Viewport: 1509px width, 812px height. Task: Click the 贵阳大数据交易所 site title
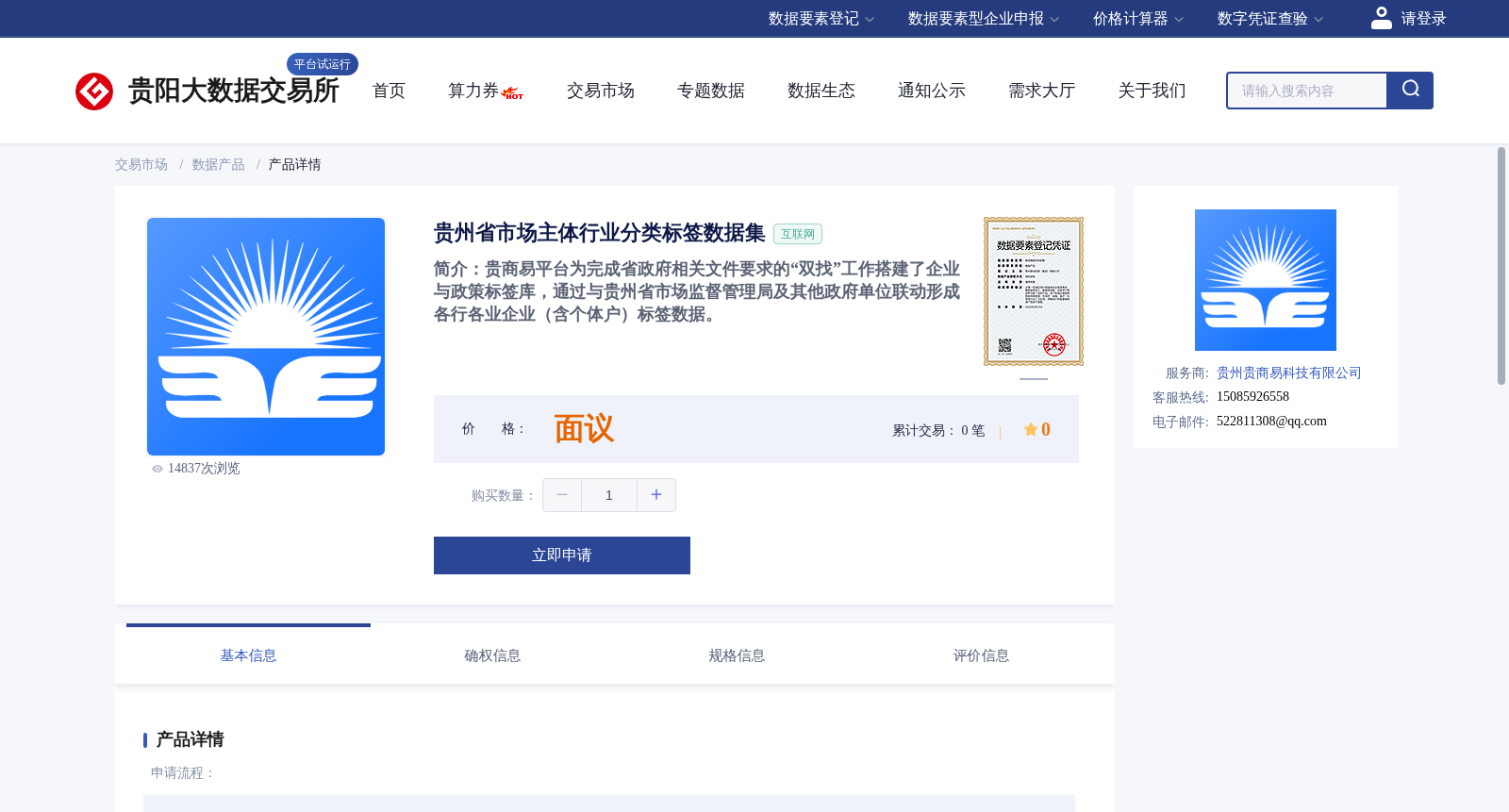(234, 91)
